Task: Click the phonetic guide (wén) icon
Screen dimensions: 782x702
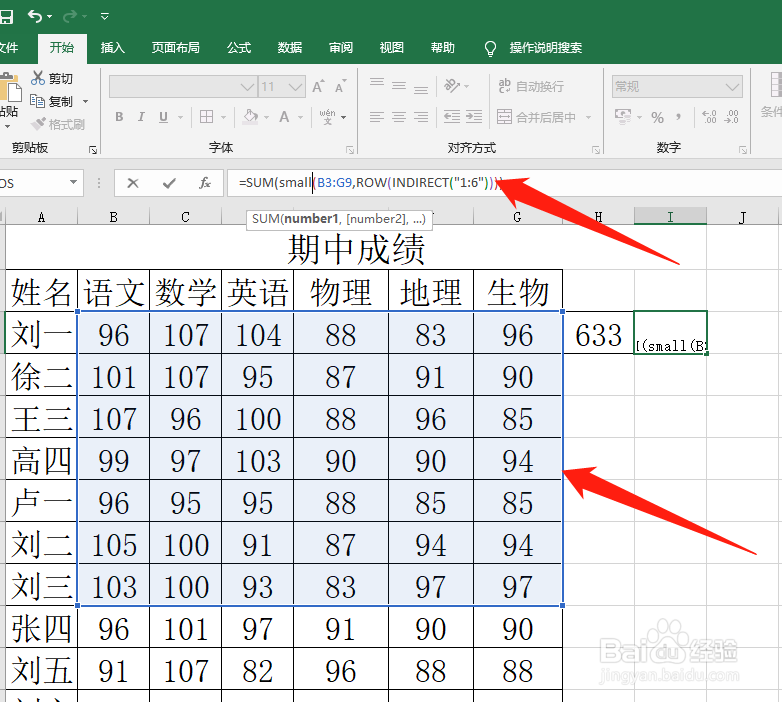Action: [x=327, y=117]
